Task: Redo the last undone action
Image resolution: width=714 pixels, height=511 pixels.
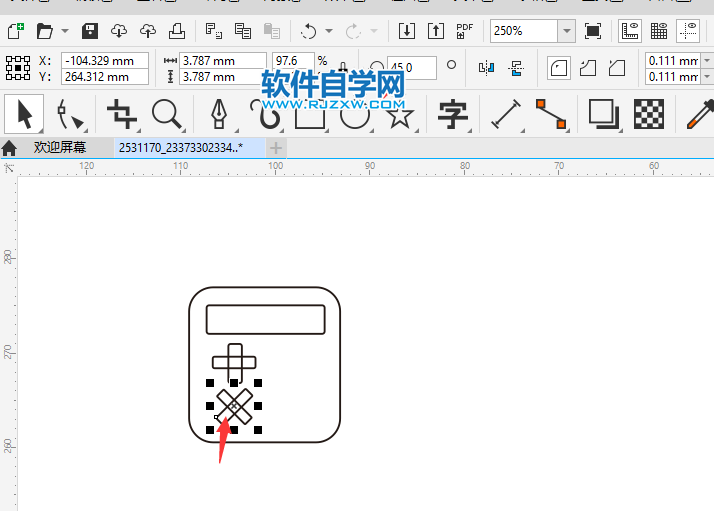Action: coord(353,31)
